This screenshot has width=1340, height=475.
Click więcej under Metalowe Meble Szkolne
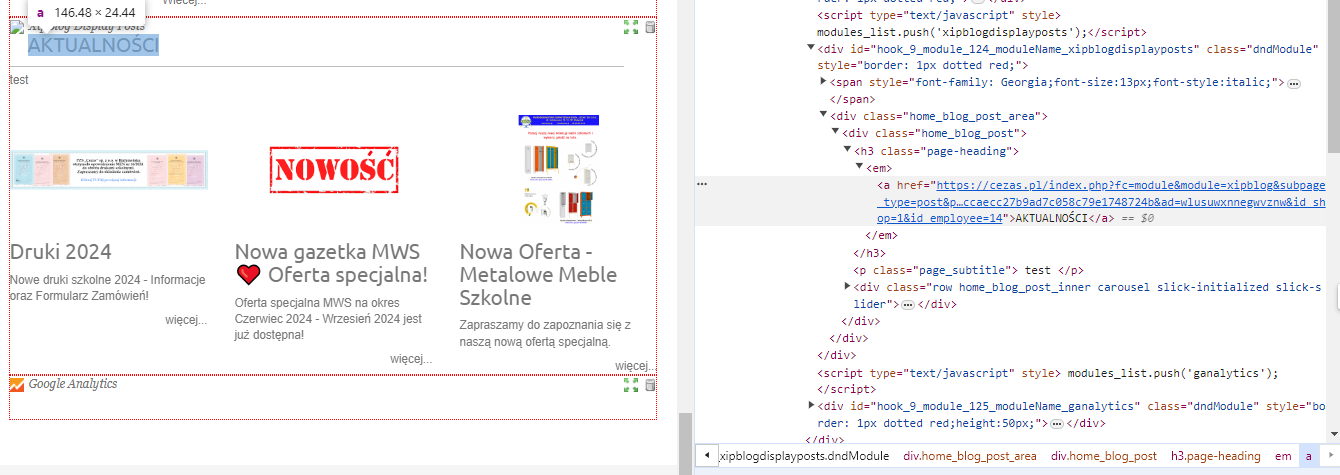pos(636,365)
